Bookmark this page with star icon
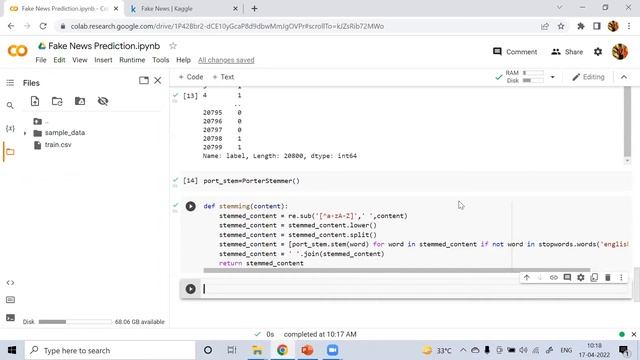 point(561,26)
